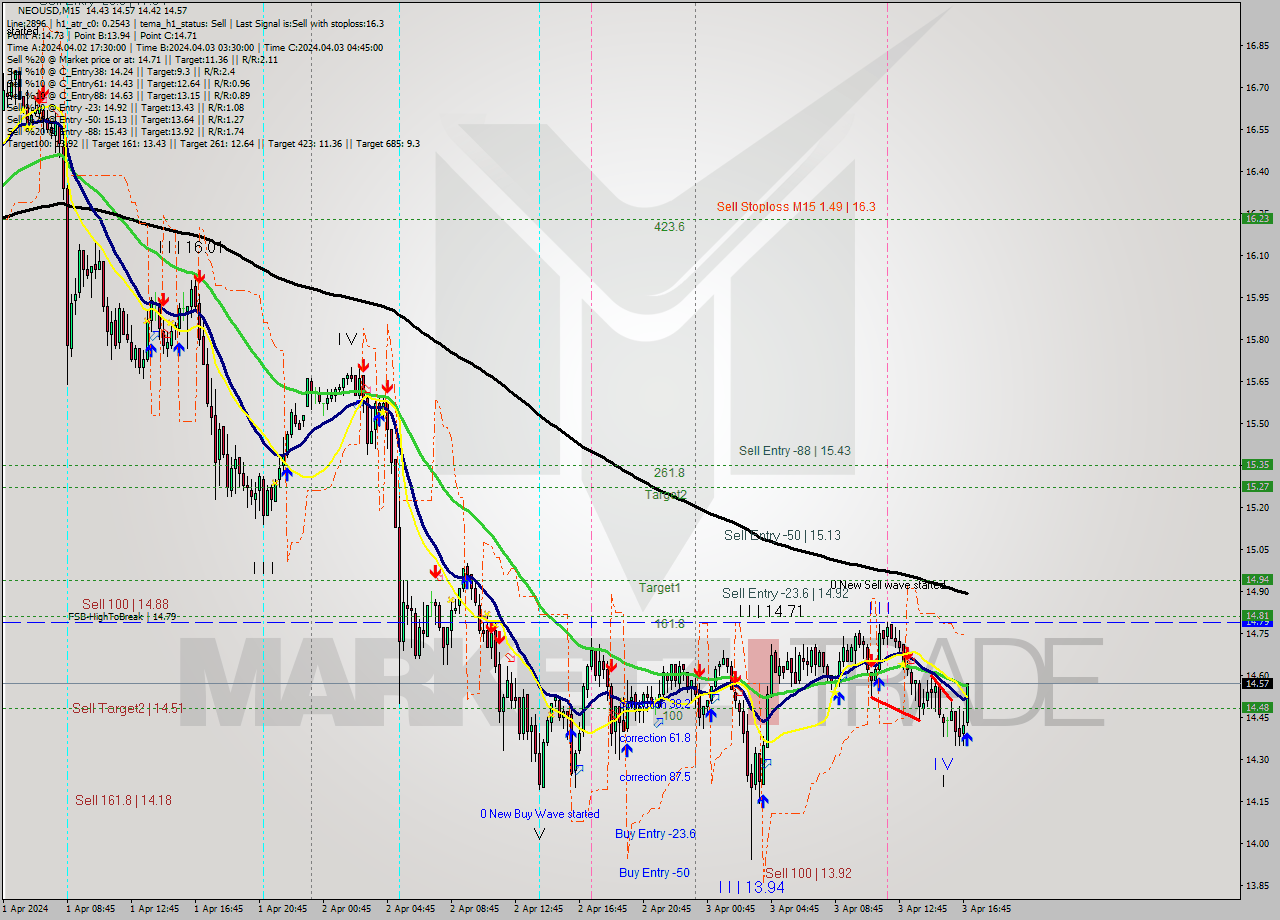Click the 'Sell 161.8 | 14.18' label
The height and width of the screenshot is (920, 1280).
123,800
